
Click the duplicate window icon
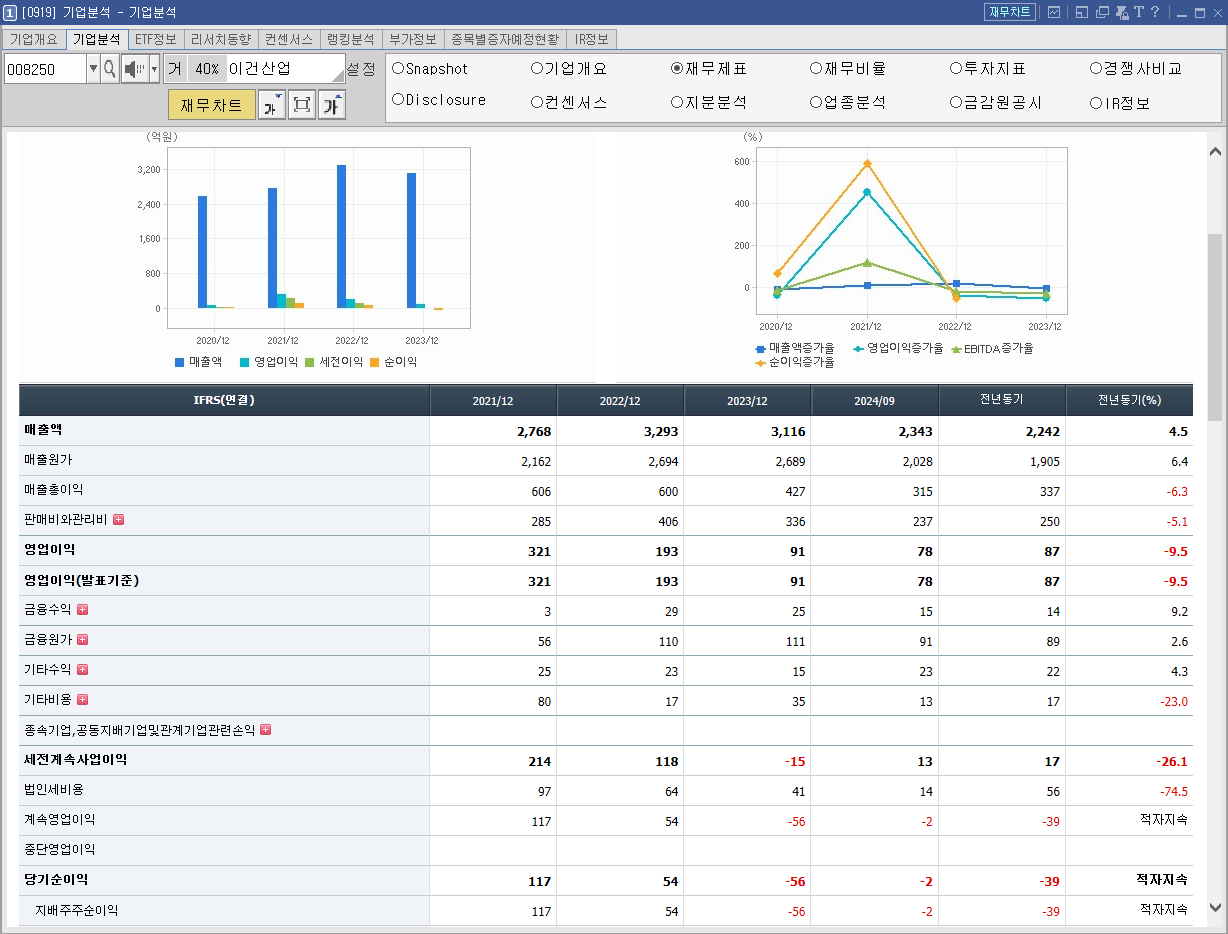pos(1102,12)
